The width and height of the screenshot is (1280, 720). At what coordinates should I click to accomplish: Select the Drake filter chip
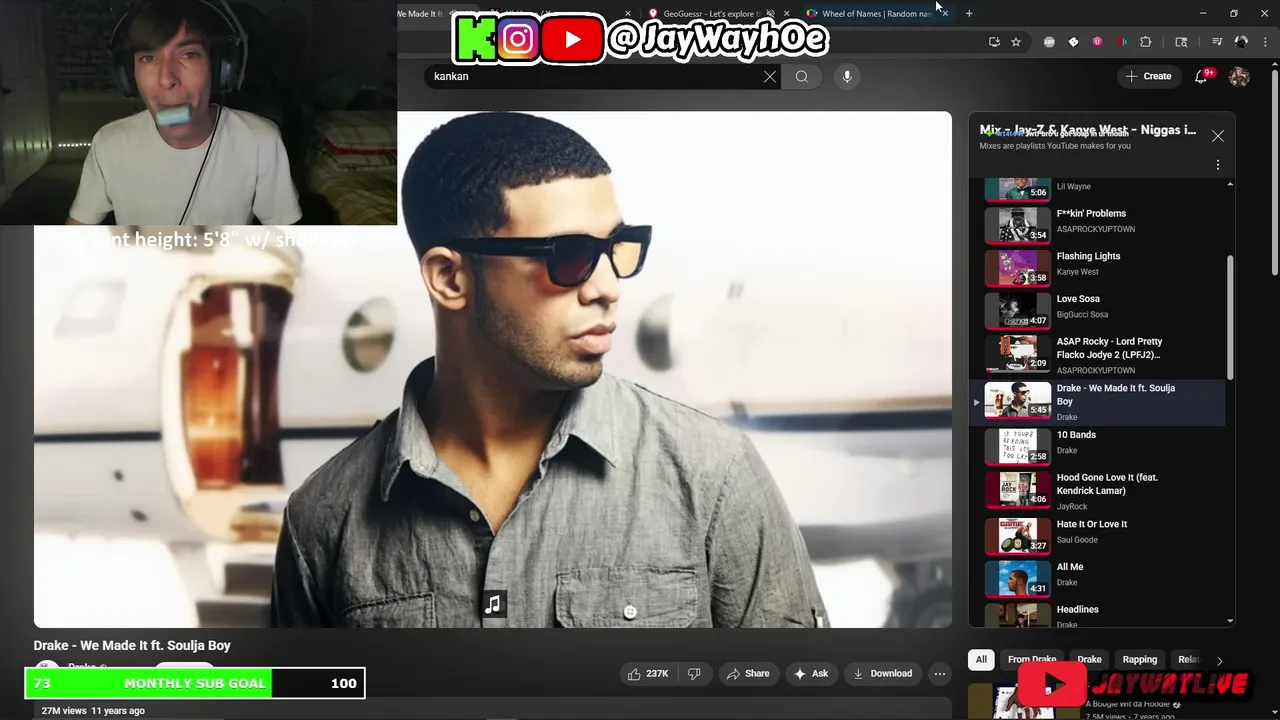tap(1089, 660)
